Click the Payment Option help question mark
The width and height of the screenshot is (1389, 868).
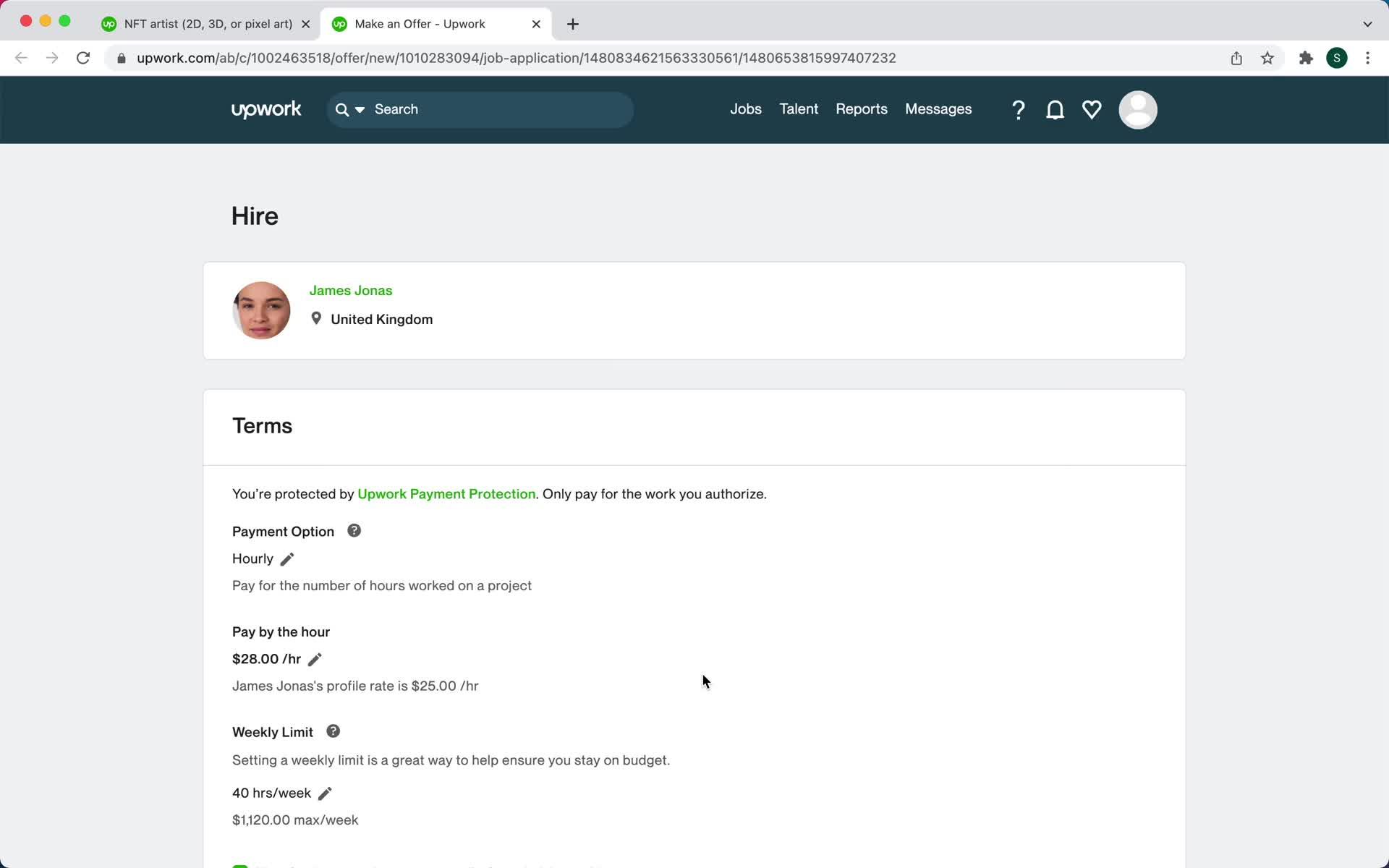354,530
